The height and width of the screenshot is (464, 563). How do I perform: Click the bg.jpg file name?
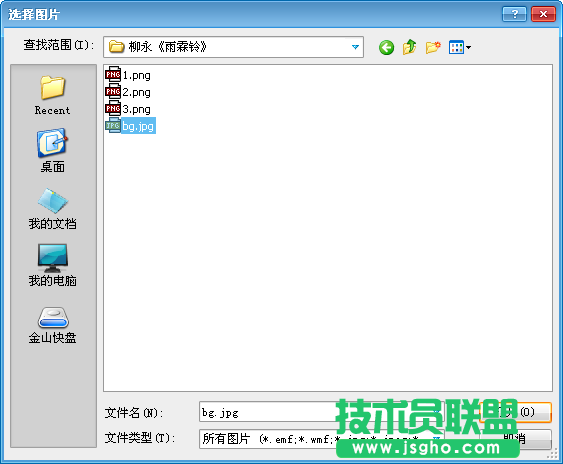point(138,126)
